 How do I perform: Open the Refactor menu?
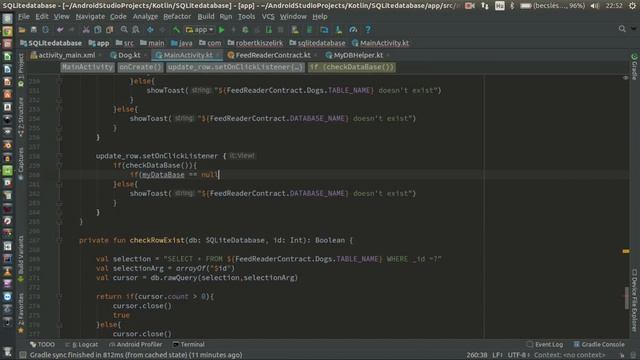click(177, 17)
